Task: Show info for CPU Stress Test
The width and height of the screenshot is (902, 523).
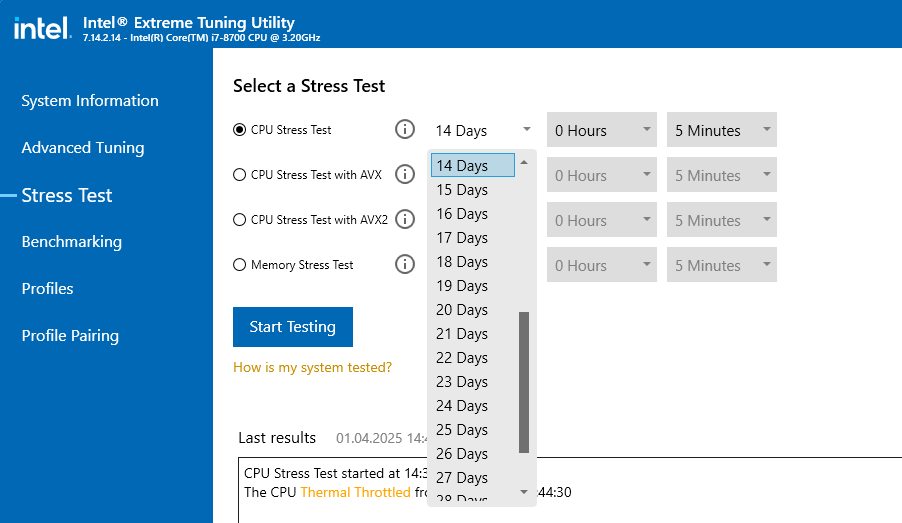Action: 404,129
